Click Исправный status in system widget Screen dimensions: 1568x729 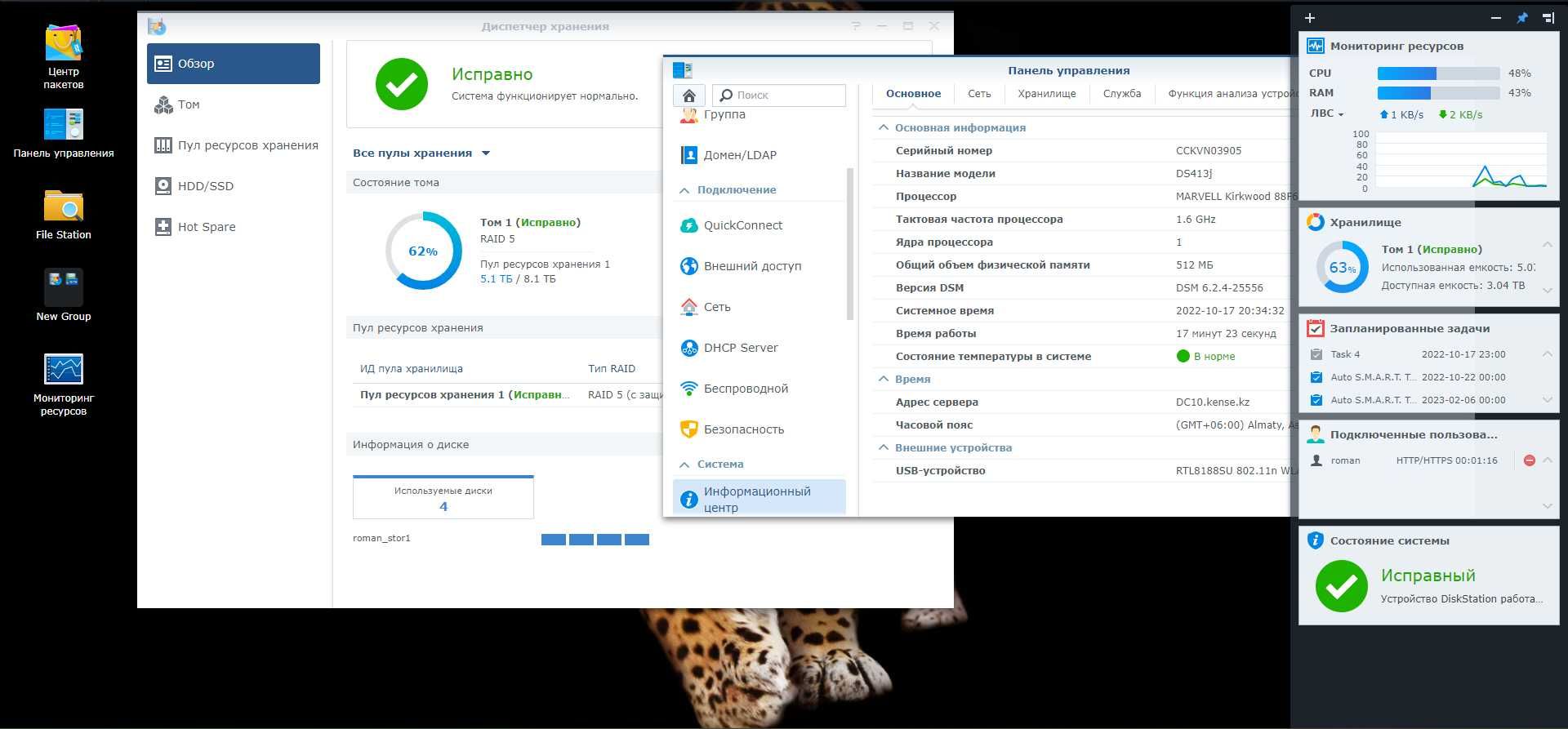point(1428,576)
